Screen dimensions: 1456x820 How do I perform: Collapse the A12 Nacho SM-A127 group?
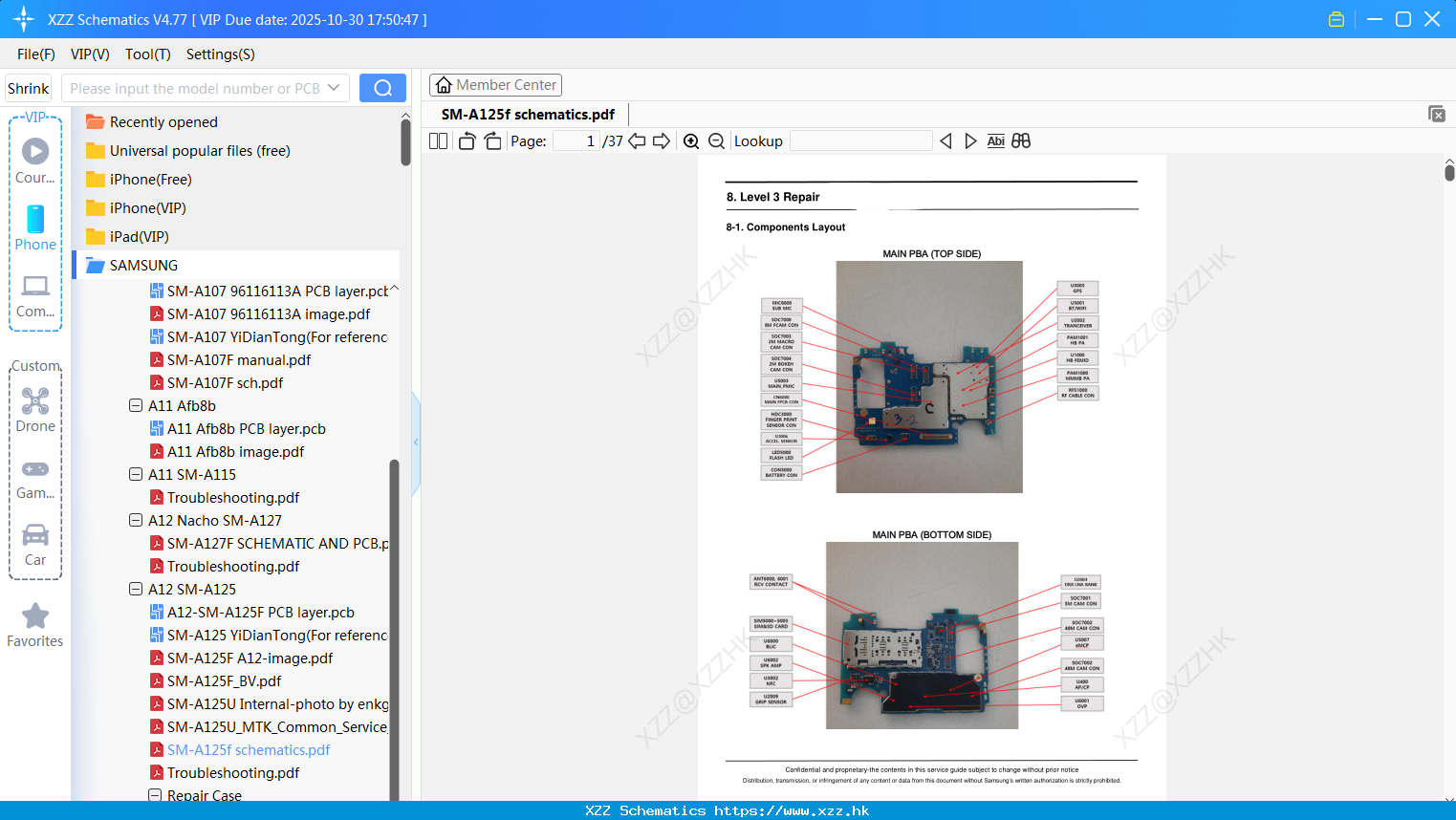click(x=136, y=520)
